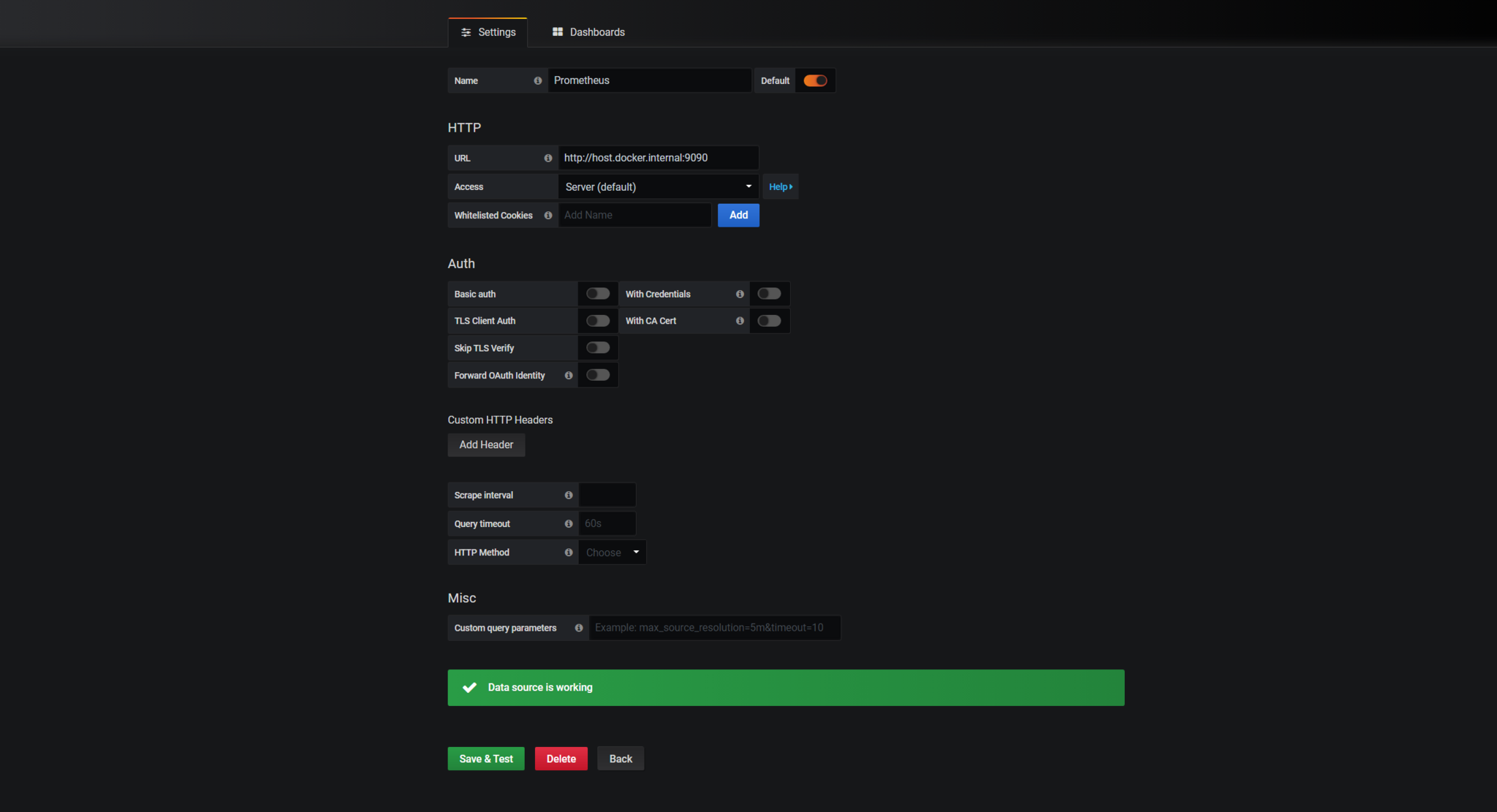Click the Settings tab

(x=489, y=32)
